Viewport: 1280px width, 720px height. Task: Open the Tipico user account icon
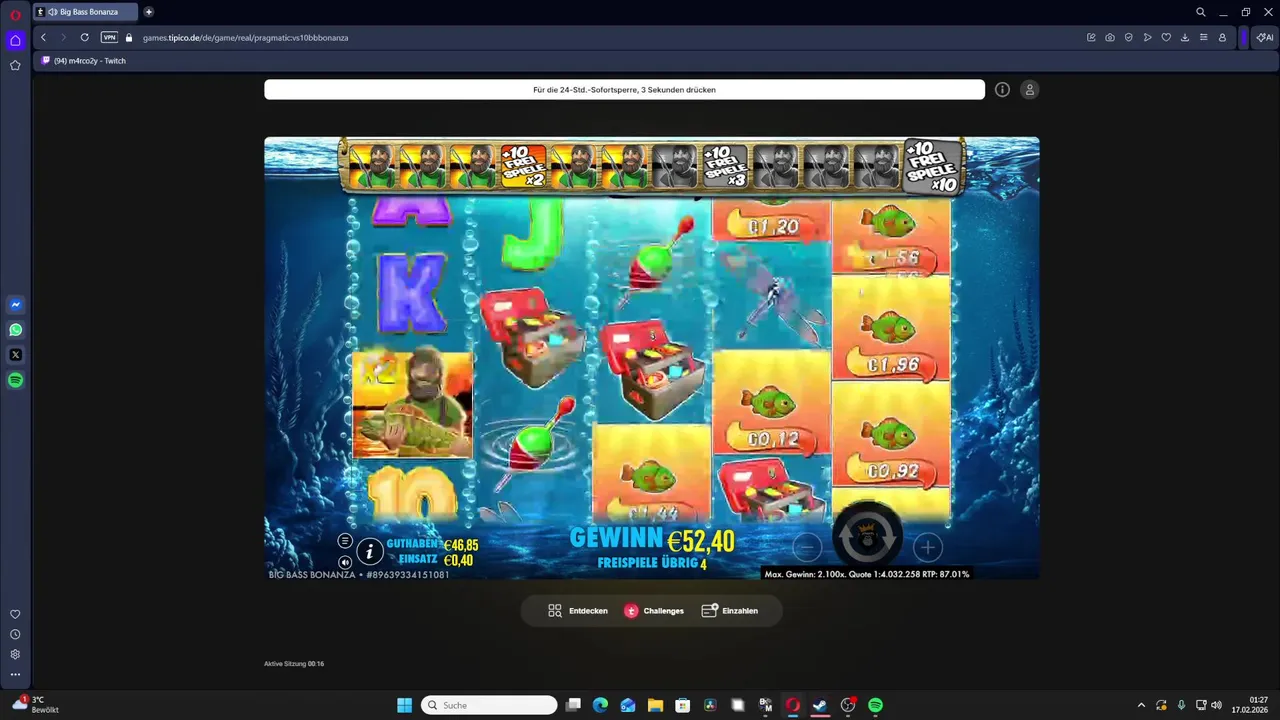(x=1029, y=90)
